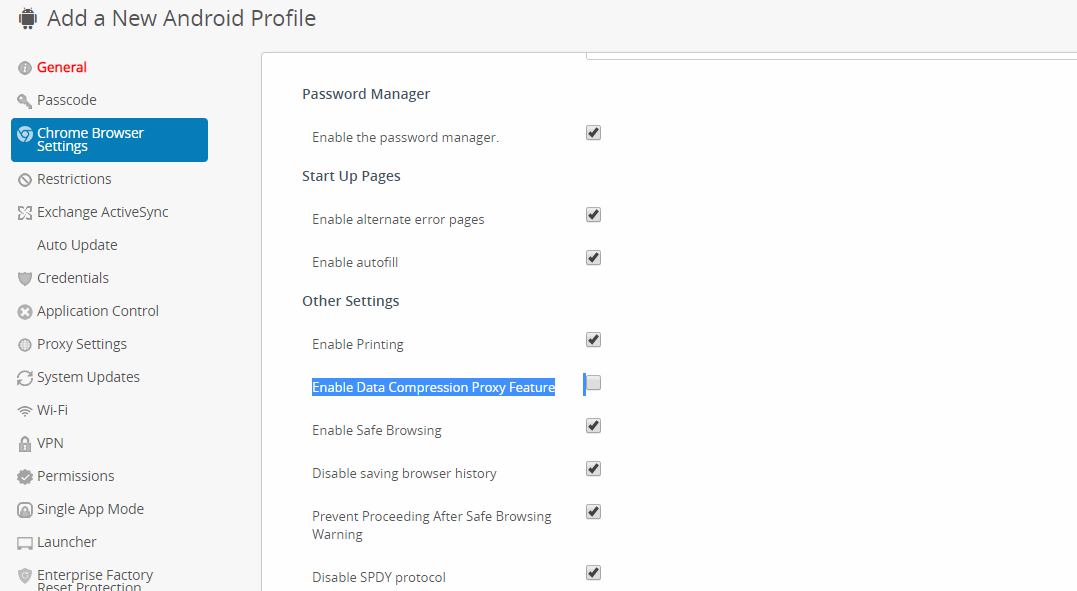Uncheck Enable autofill
The image size is (1077, 591).
[593, 257]
